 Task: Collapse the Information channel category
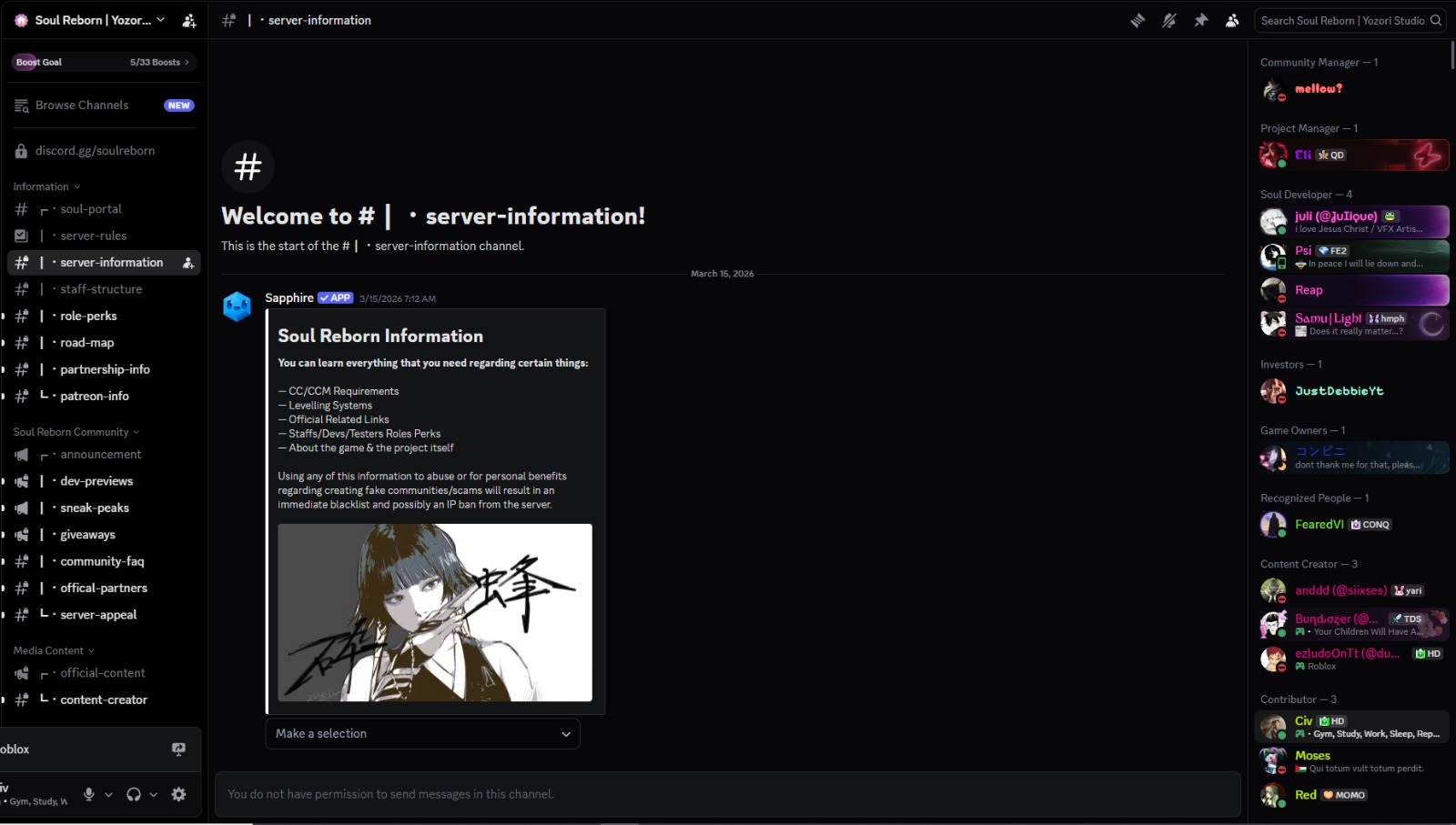coord(45,186)
